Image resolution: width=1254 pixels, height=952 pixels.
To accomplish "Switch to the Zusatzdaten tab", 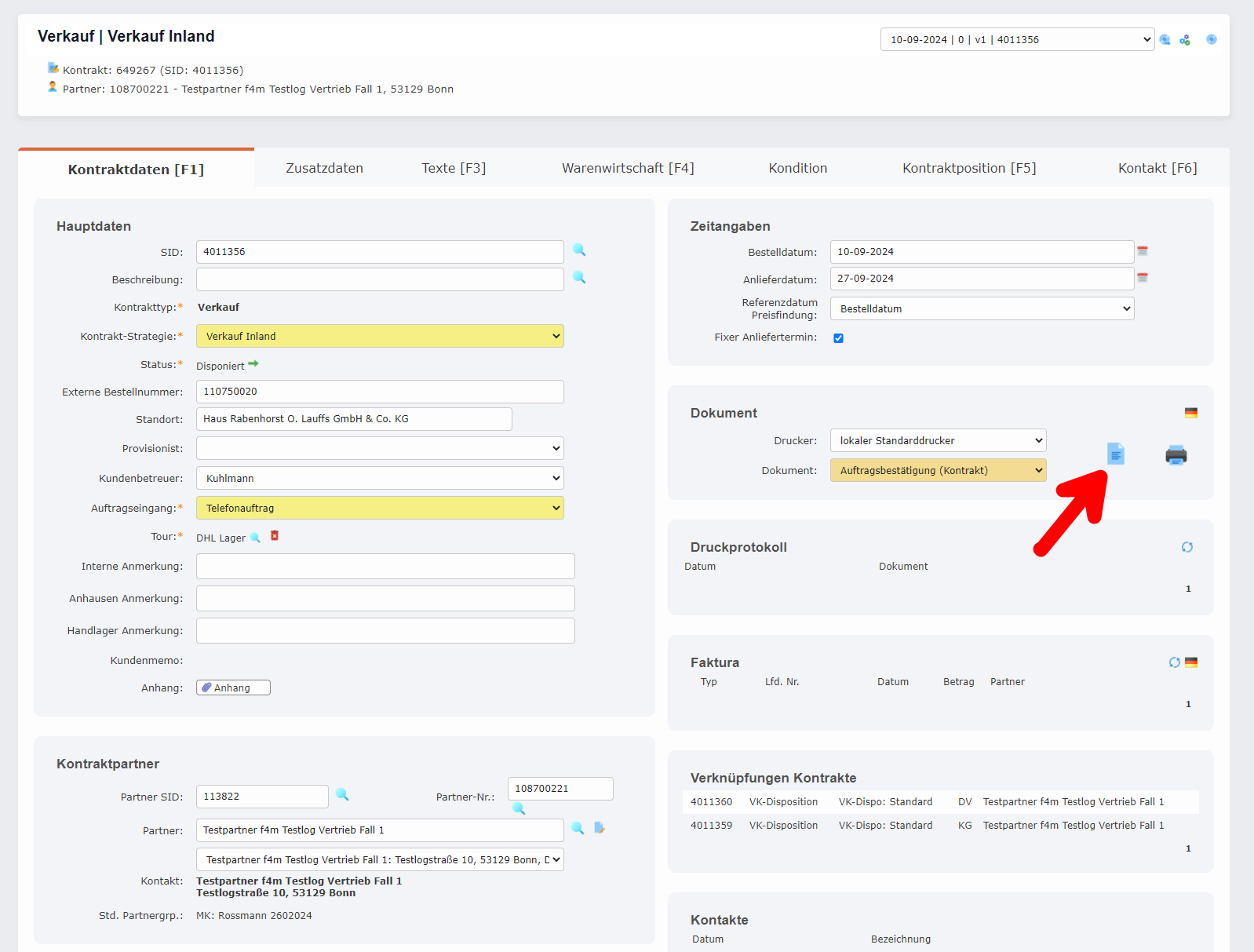I will pos(324,168).
